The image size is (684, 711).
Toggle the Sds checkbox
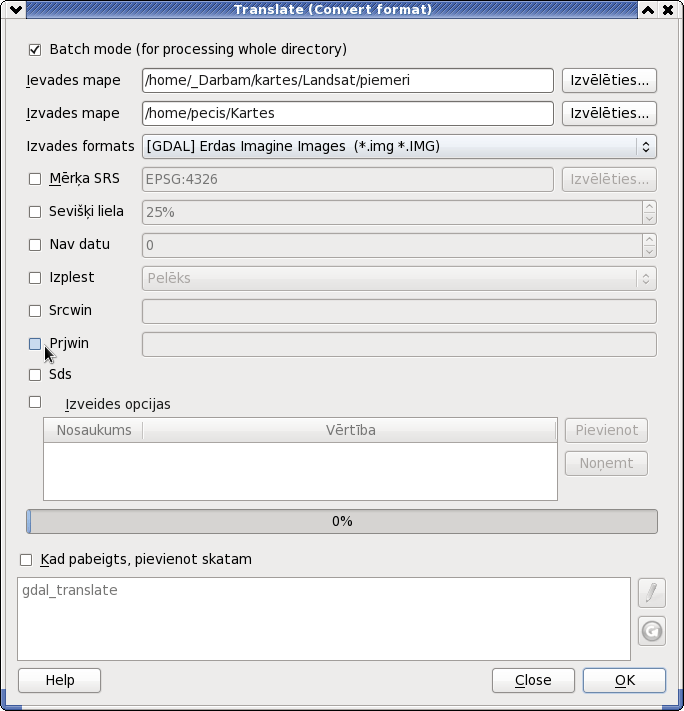pyautogui.click(x=35, y=375)
